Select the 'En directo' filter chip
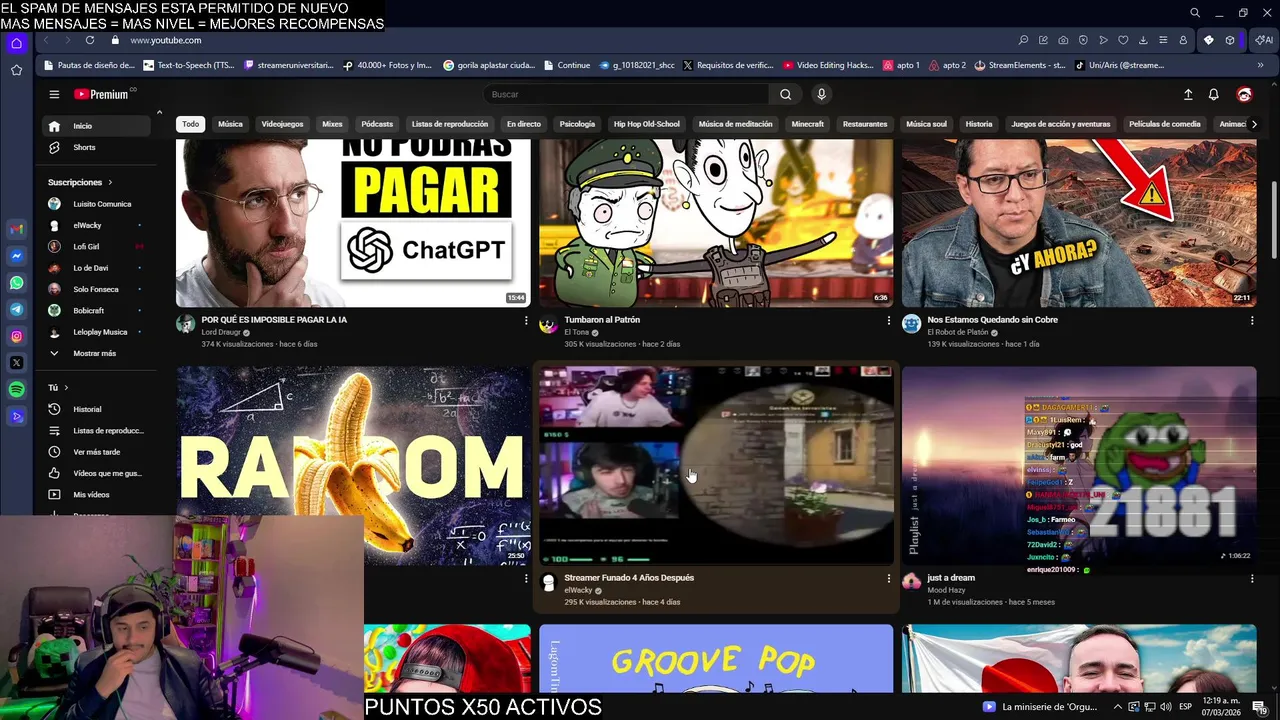Viewport: 1280px width, 720px height. [x=523, y=124]
